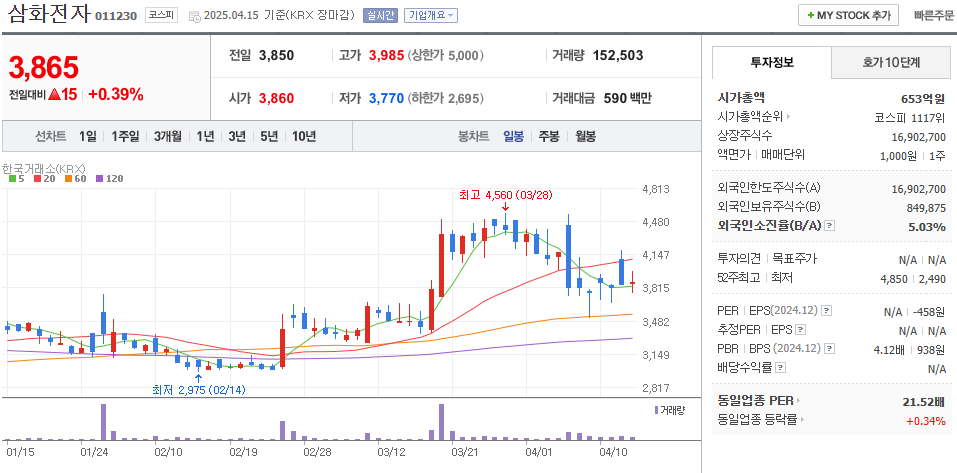Click the 최고 4,560 (03/28) chart marker
The width and height of the screenshot is (957, 473).
[505, 195]
